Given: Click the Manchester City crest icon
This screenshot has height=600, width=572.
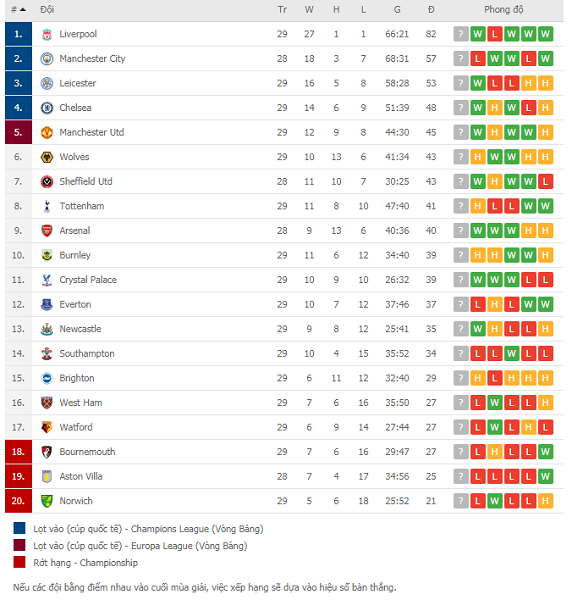Looking at the screenshot, I should coord(47,59).
